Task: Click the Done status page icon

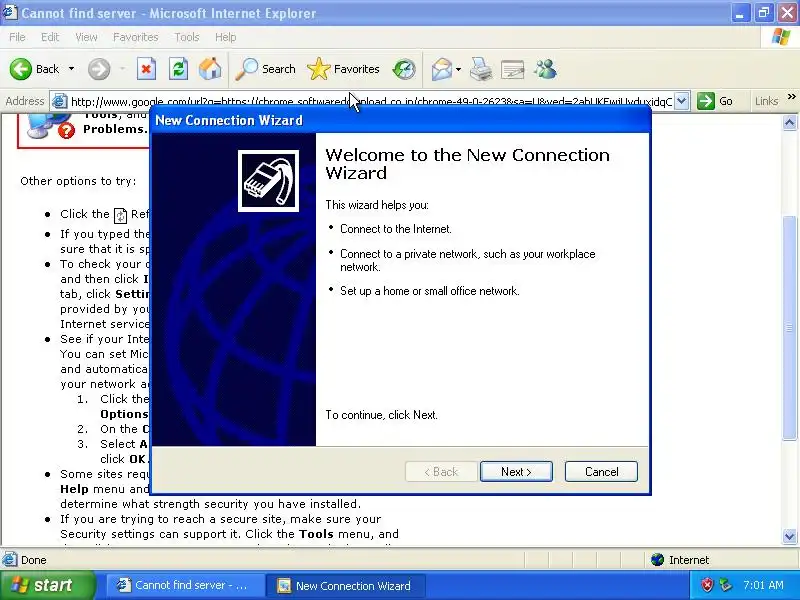Action: pyautogui.click(x=9, y=560)
